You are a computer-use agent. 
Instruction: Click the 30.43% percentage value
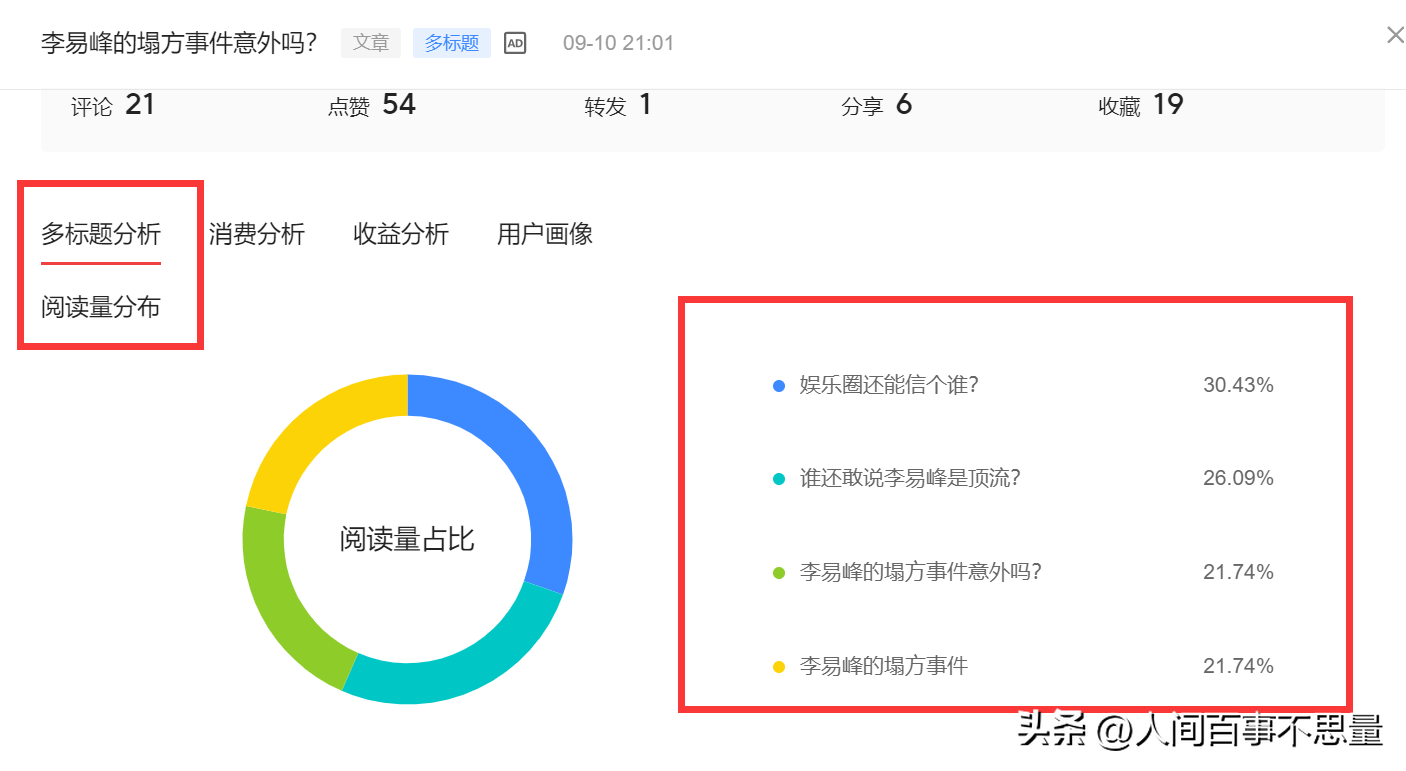1238,384
